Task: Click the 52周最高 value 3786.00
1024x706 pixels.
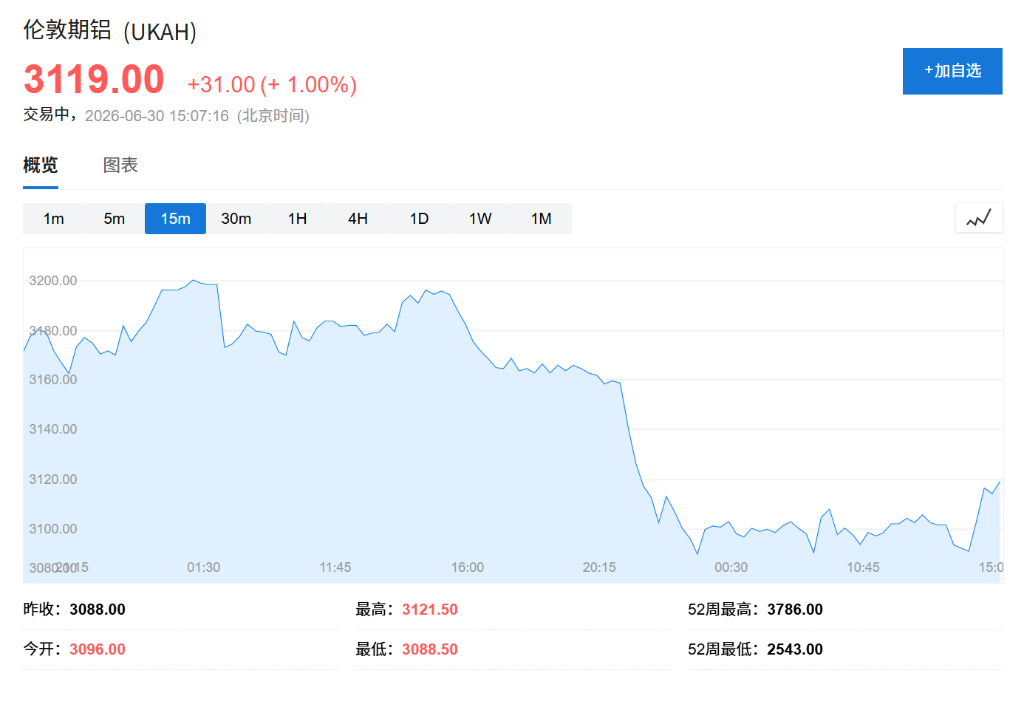Action: click(795, 609)
